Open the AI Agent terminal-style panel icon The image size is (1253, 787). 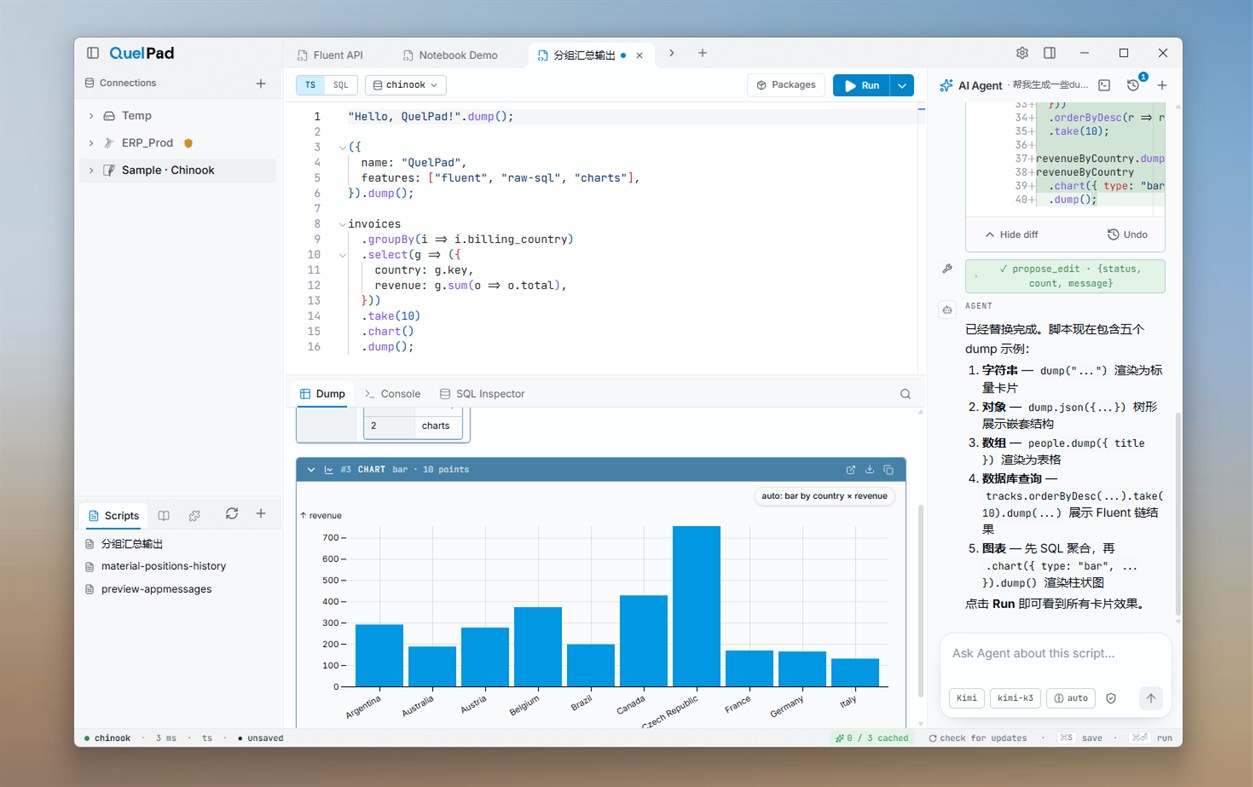(x=1104, y=85)
